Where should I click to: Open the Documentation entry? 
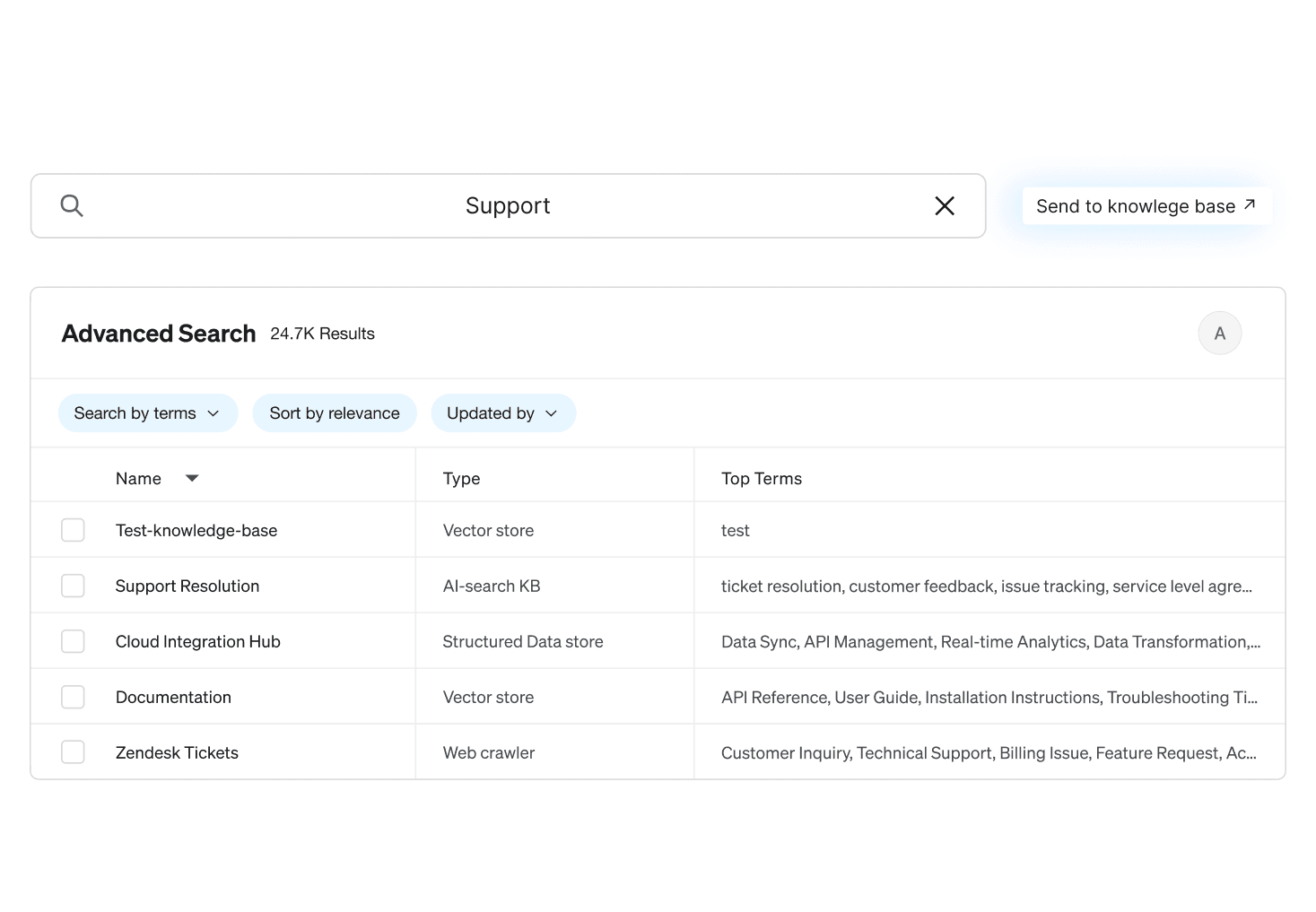tap(173, 698)
